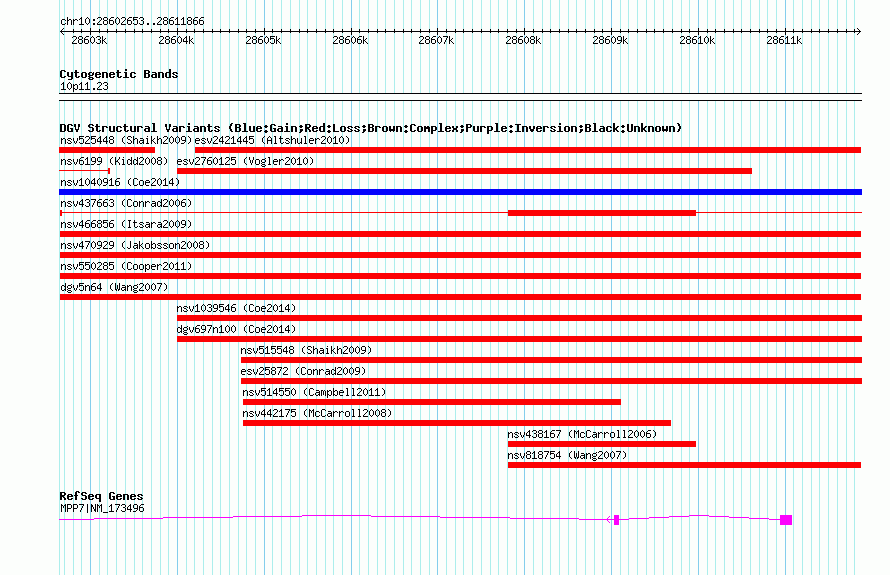Select the nsv515548 (Shaikh2009) label
Image resolution: width=890 pixels, height=575 pixels.
click(306, 350)
